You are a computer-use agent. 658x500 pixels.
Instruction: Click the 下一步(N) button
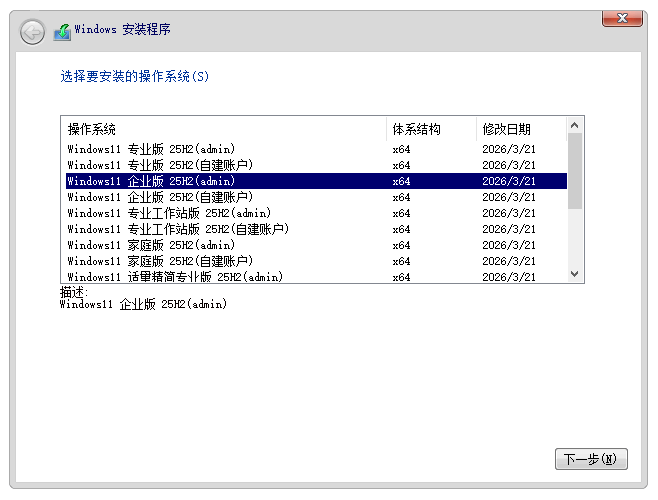tap(591, 459)
